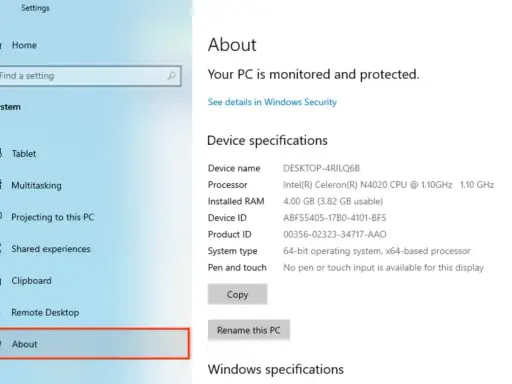Open See details in Windows Security link
Image resolution: width=512 pixels, height=384 pixels.
pos(272,102)
